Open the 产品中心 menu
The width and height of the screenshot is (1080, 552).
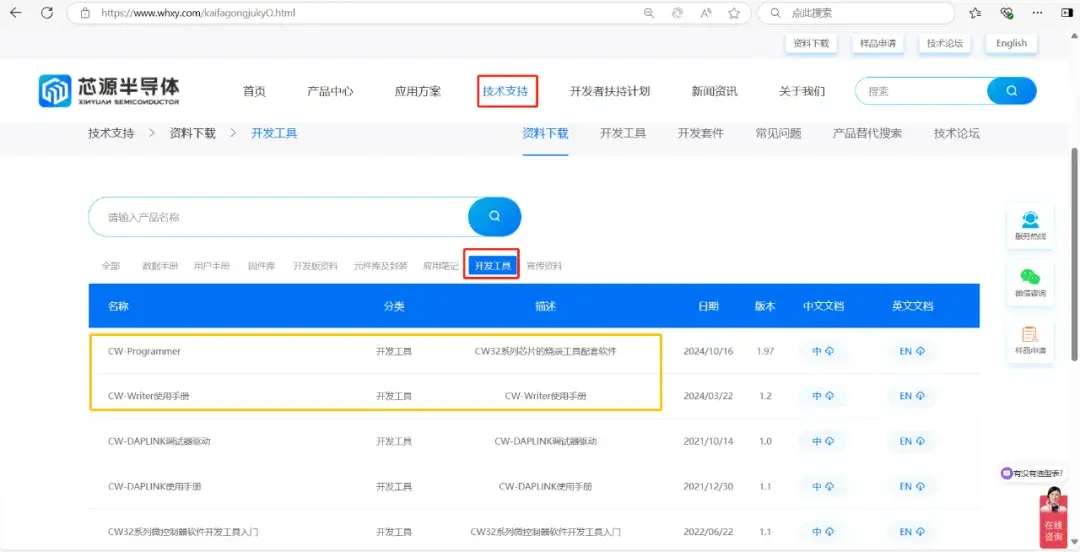coord(330,91)
